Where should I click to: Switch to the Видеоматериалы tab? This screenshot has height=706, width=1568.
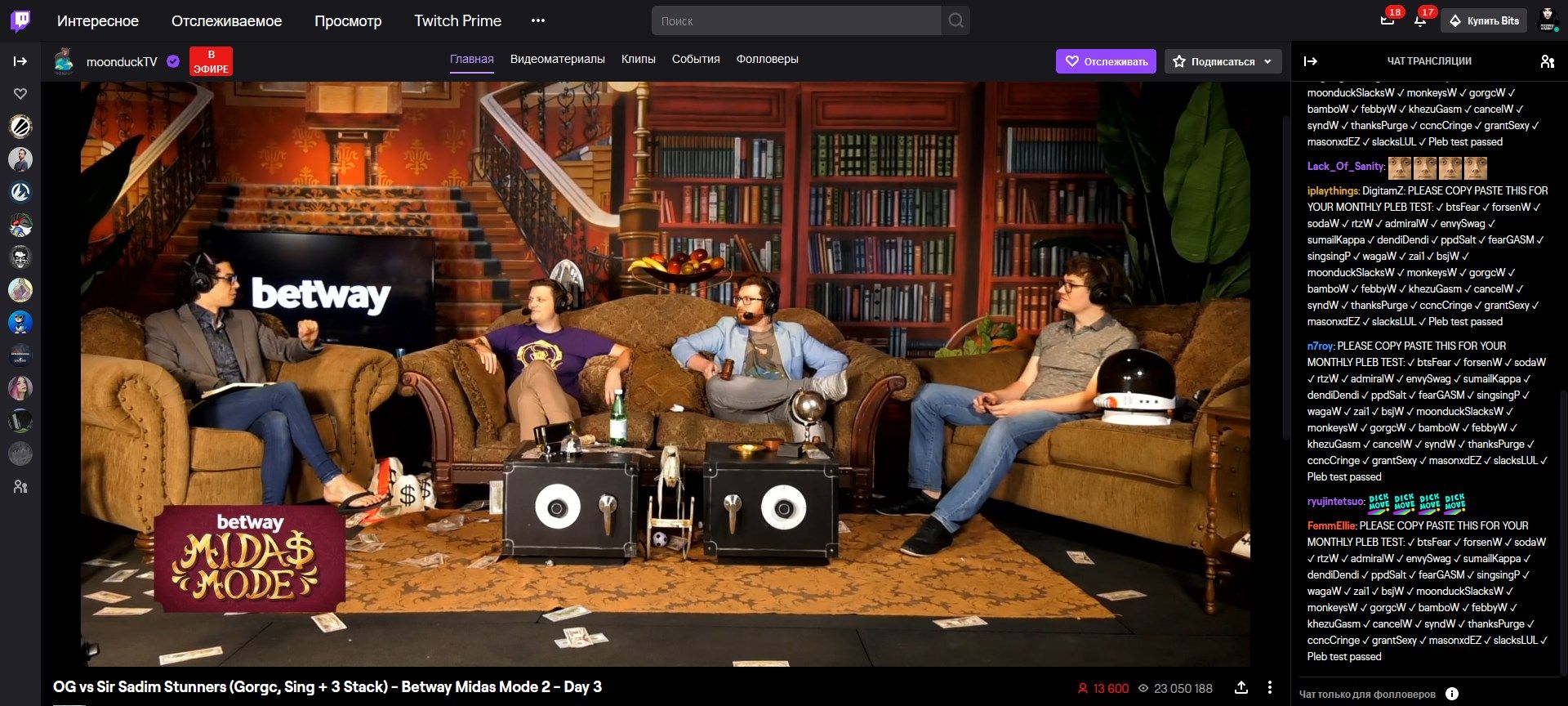click(x=558, y=59)
